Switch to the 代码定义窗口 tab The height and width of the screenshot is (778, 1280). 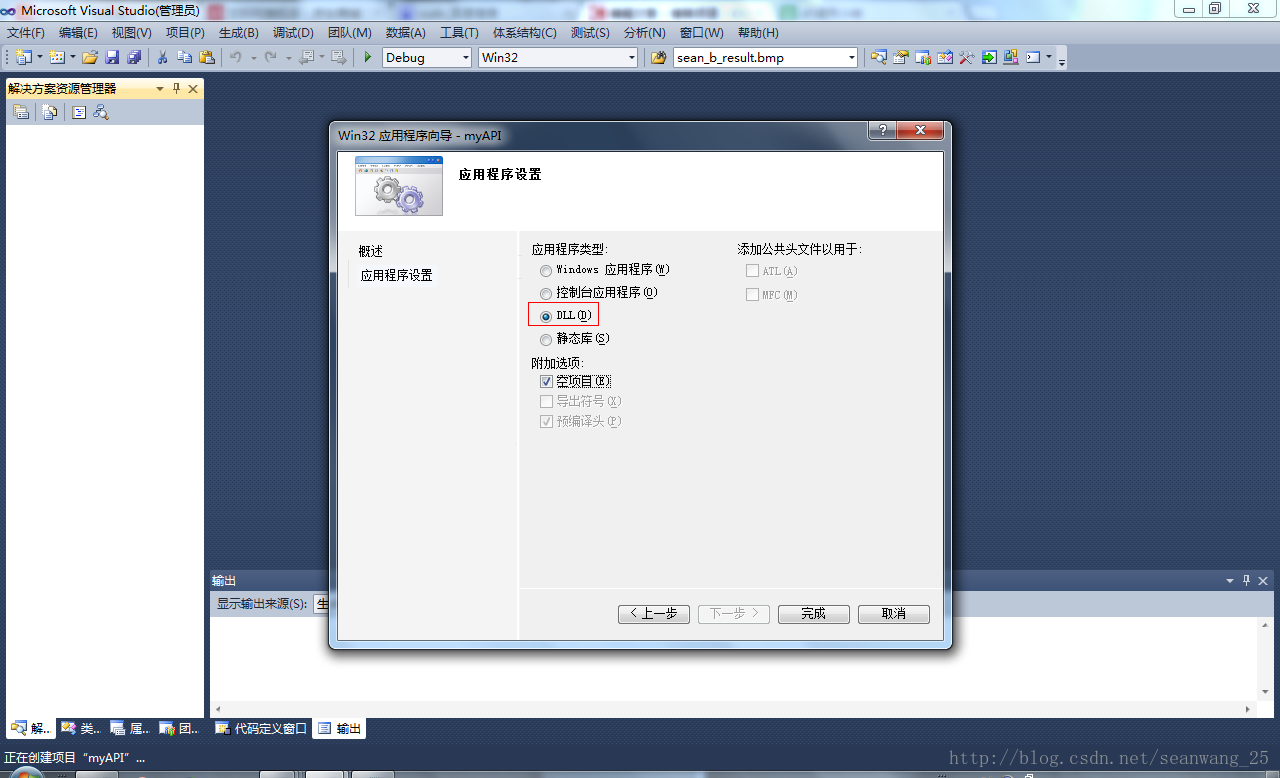(x=261, y=729)
